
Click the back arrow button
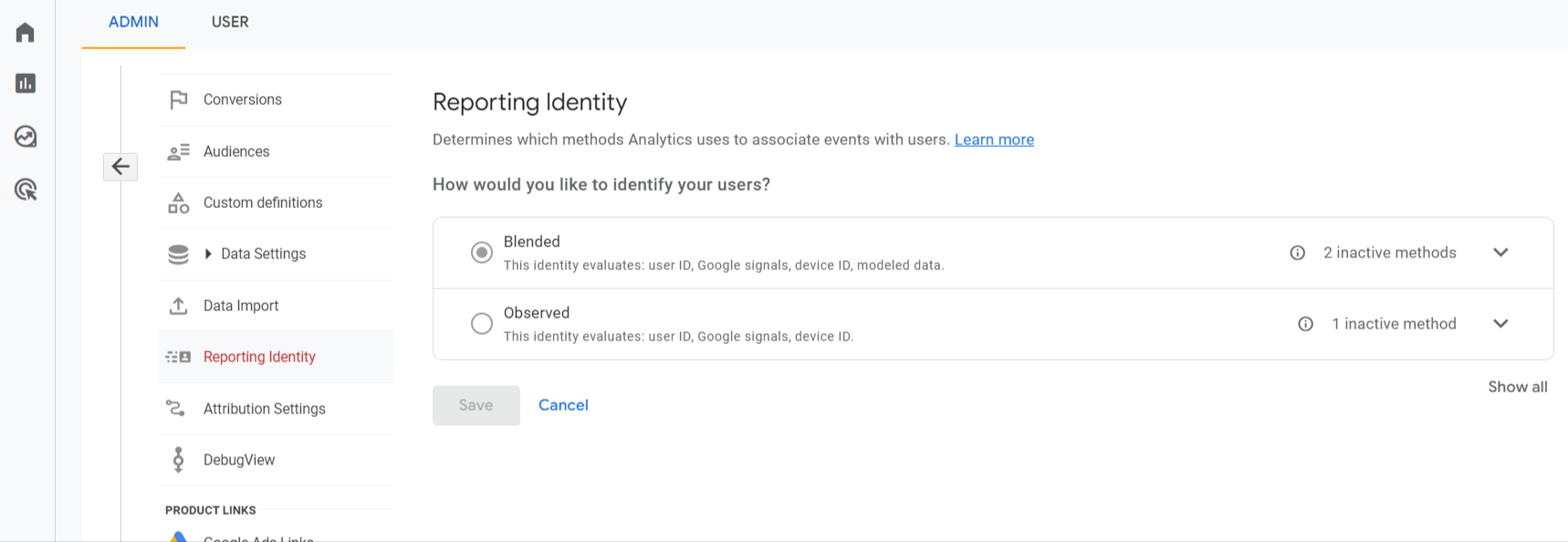[120, 166]
